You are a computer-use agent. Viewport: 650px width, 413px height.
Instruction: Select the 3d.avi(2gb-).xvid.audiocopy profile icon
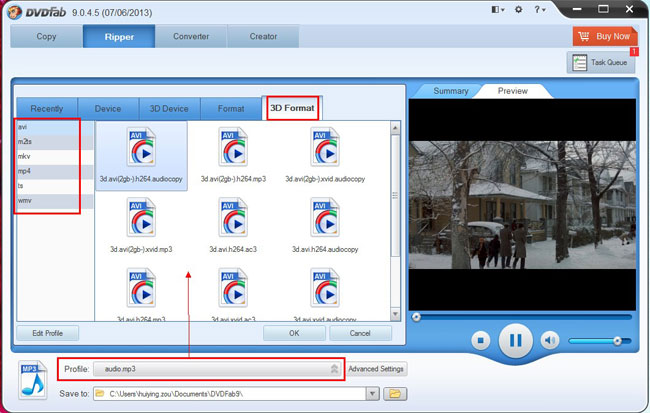click(325, 147)
